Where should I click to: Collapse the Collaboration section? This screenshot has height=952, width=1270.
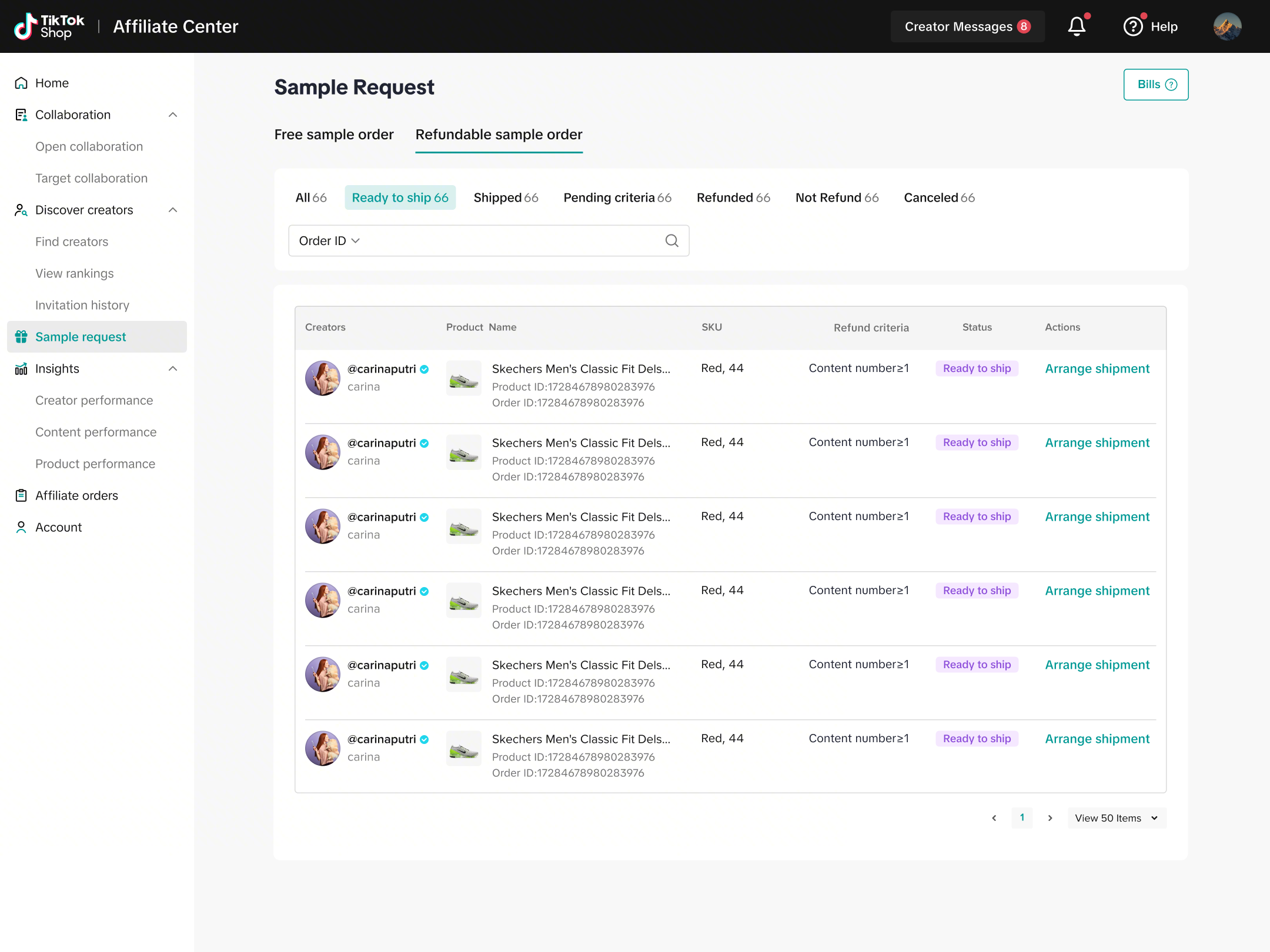pyautogui.click(x=173, y=115)
